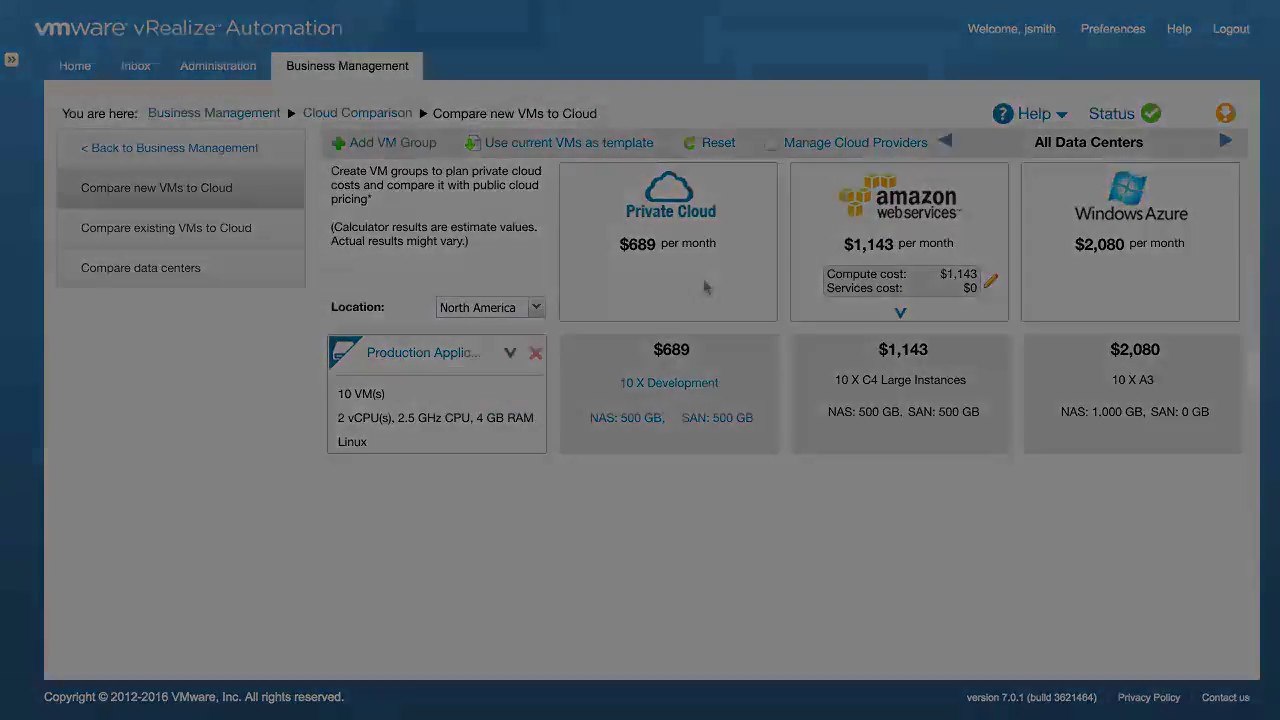Expand the collapsed side panel arrow
Viewport: 1280px width, 720px height.
11,60
